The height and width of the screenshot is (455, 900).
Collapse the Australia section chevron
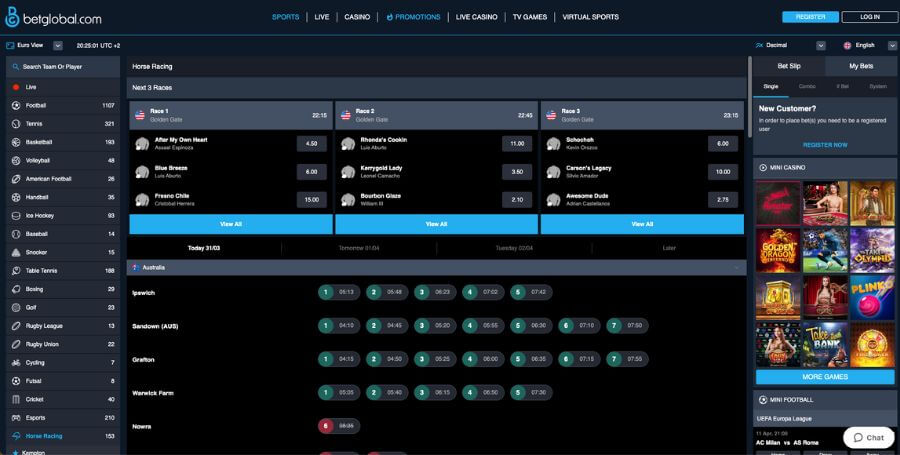(x=736, y=268)
